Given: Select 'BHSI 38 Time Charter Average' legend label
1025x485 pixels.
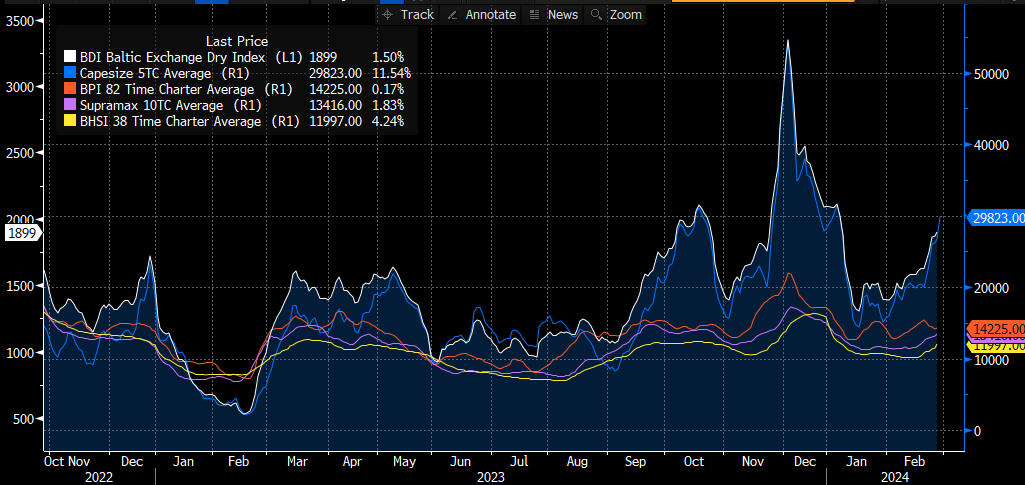Looking at the screenshot, I should coord(170,122).
